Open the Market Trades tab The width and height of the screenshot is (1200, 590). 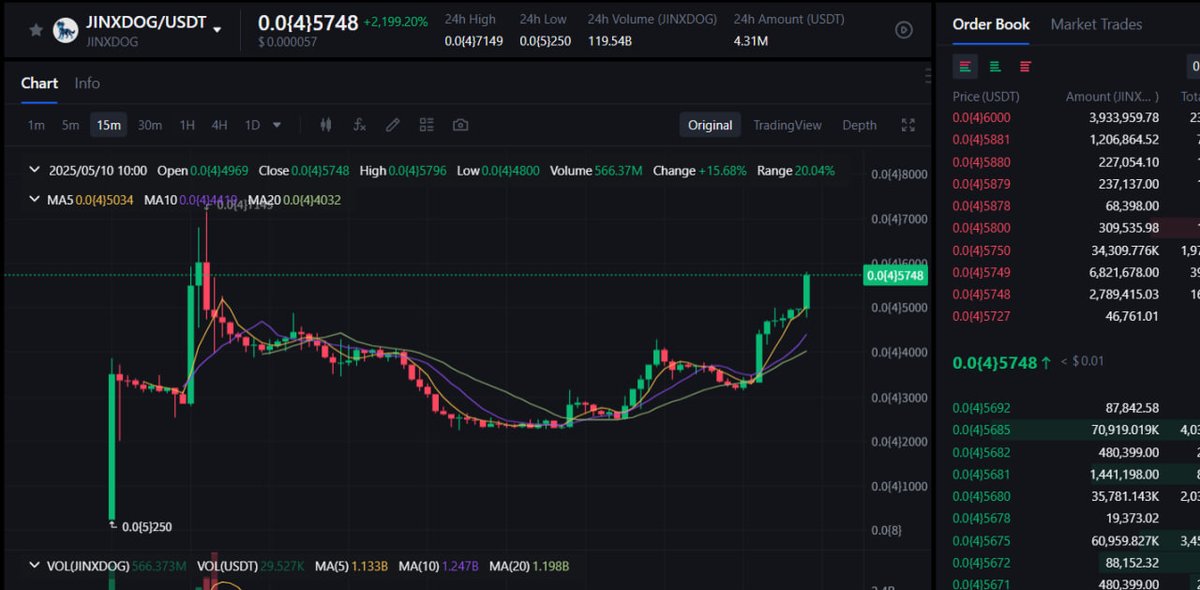tap(1096, 24)
